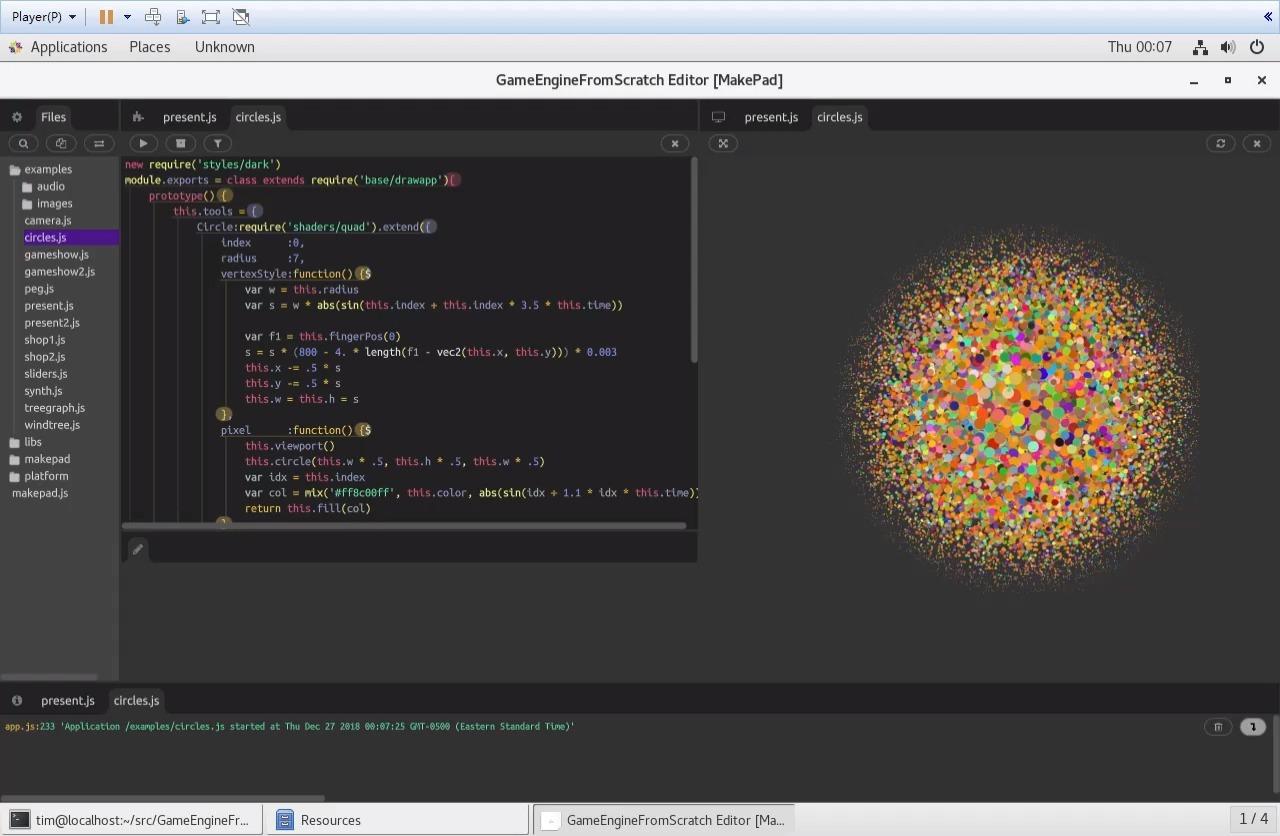
Task: Select circles.js tab in code editor
Action: click(x=258, y=117)
